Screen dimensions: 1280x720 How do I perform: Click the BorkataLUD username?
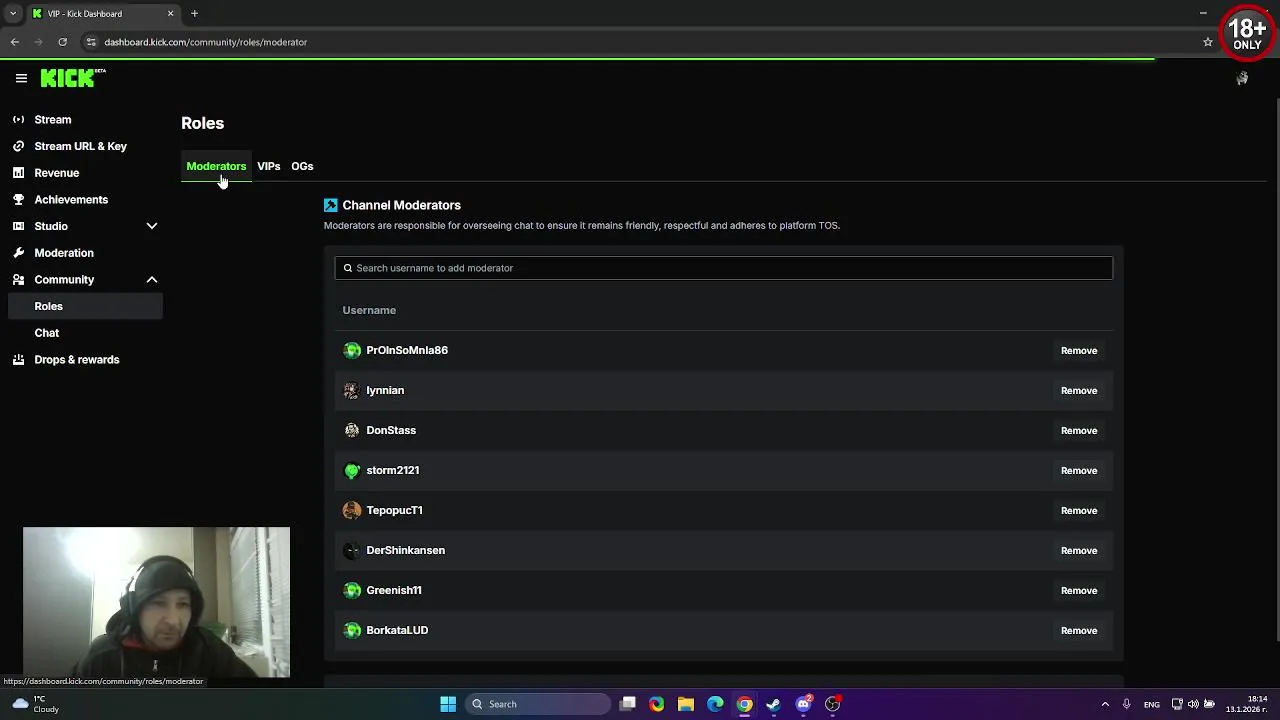coord(397,630)
